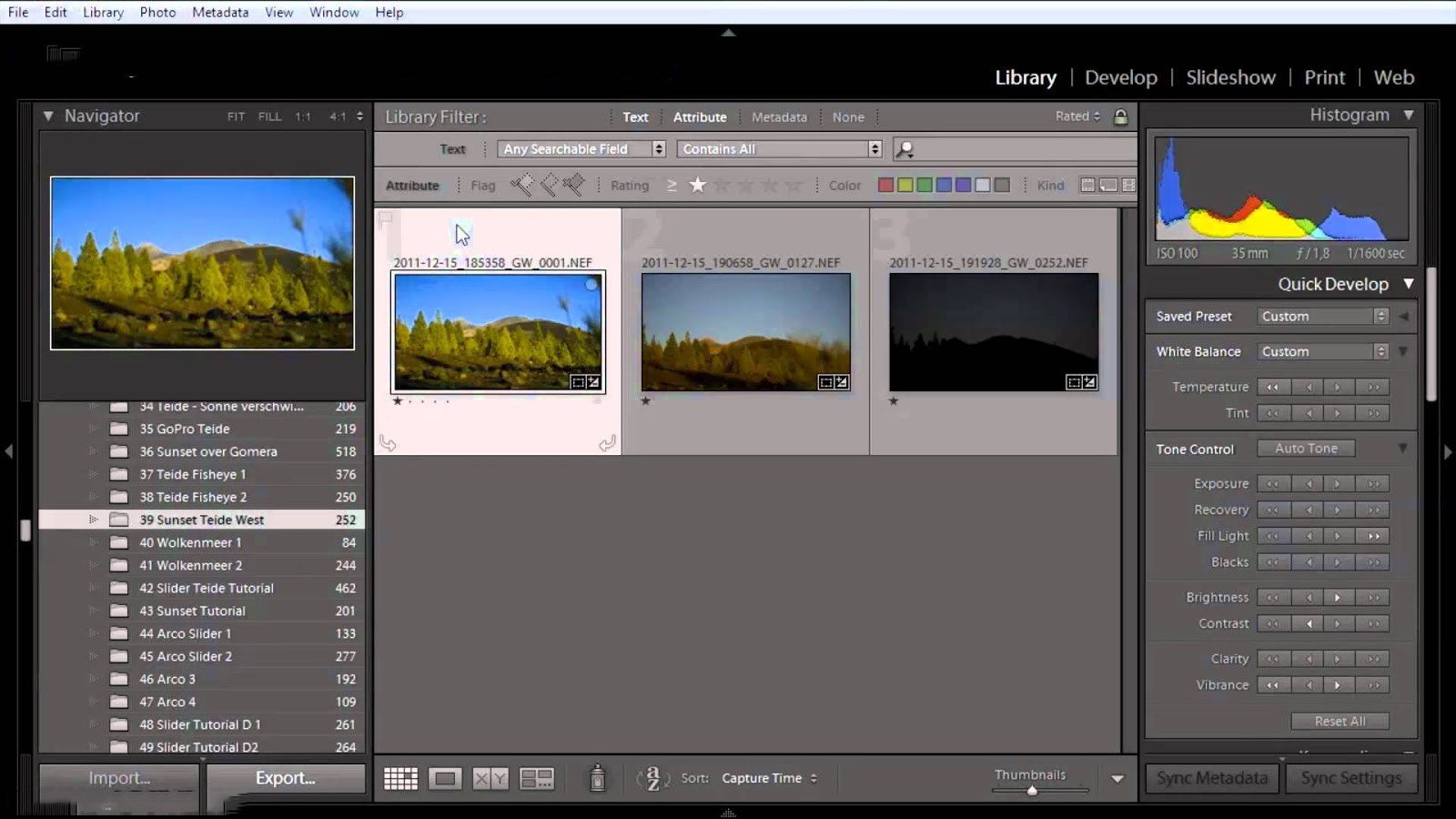The width and height of the screenshot is (1456, 819).
Task: Open Survey view icon
Action: 536,778
